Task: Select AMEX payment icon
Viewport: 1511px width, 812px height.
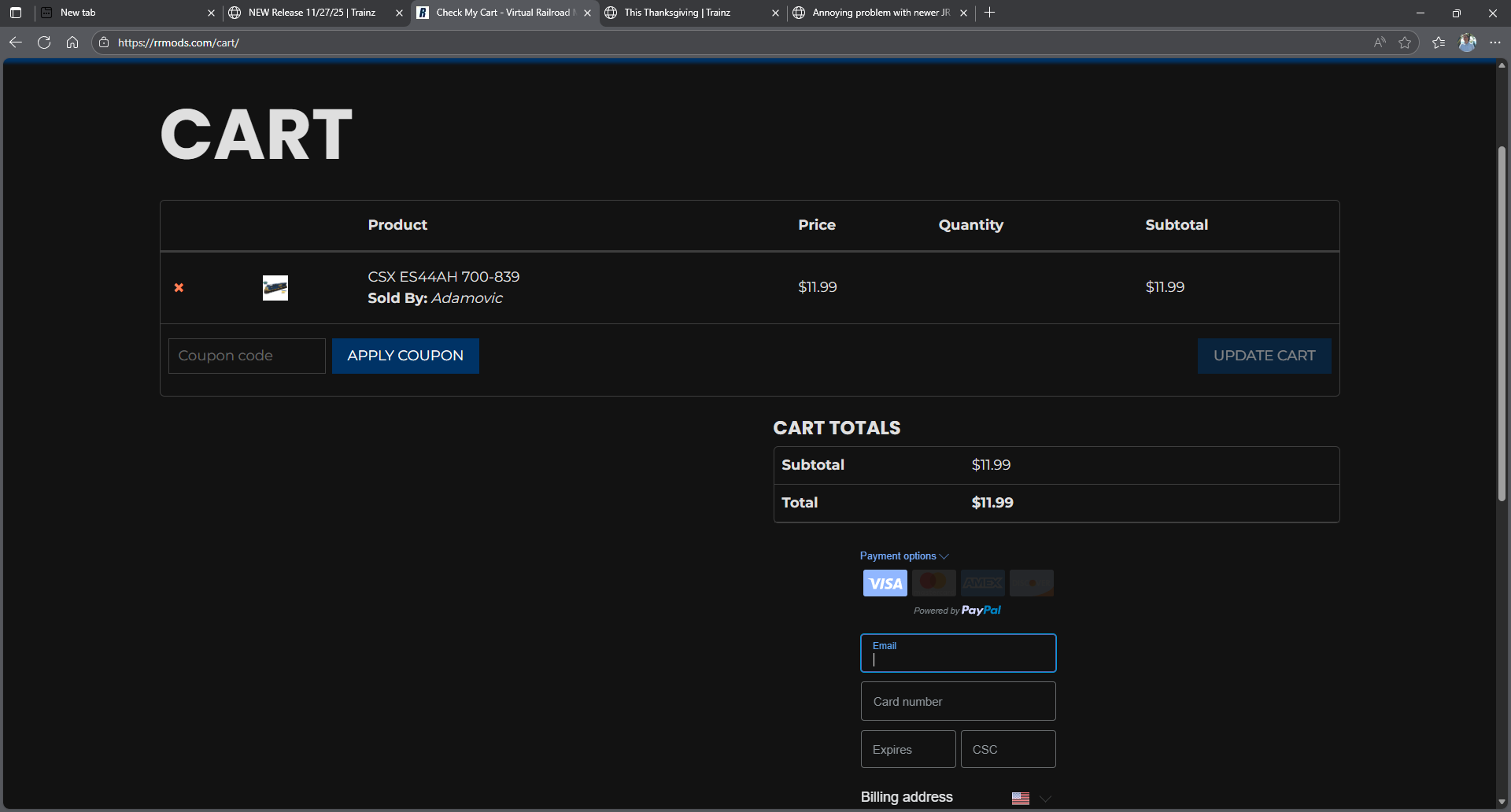Action: [x=983, y=583]
